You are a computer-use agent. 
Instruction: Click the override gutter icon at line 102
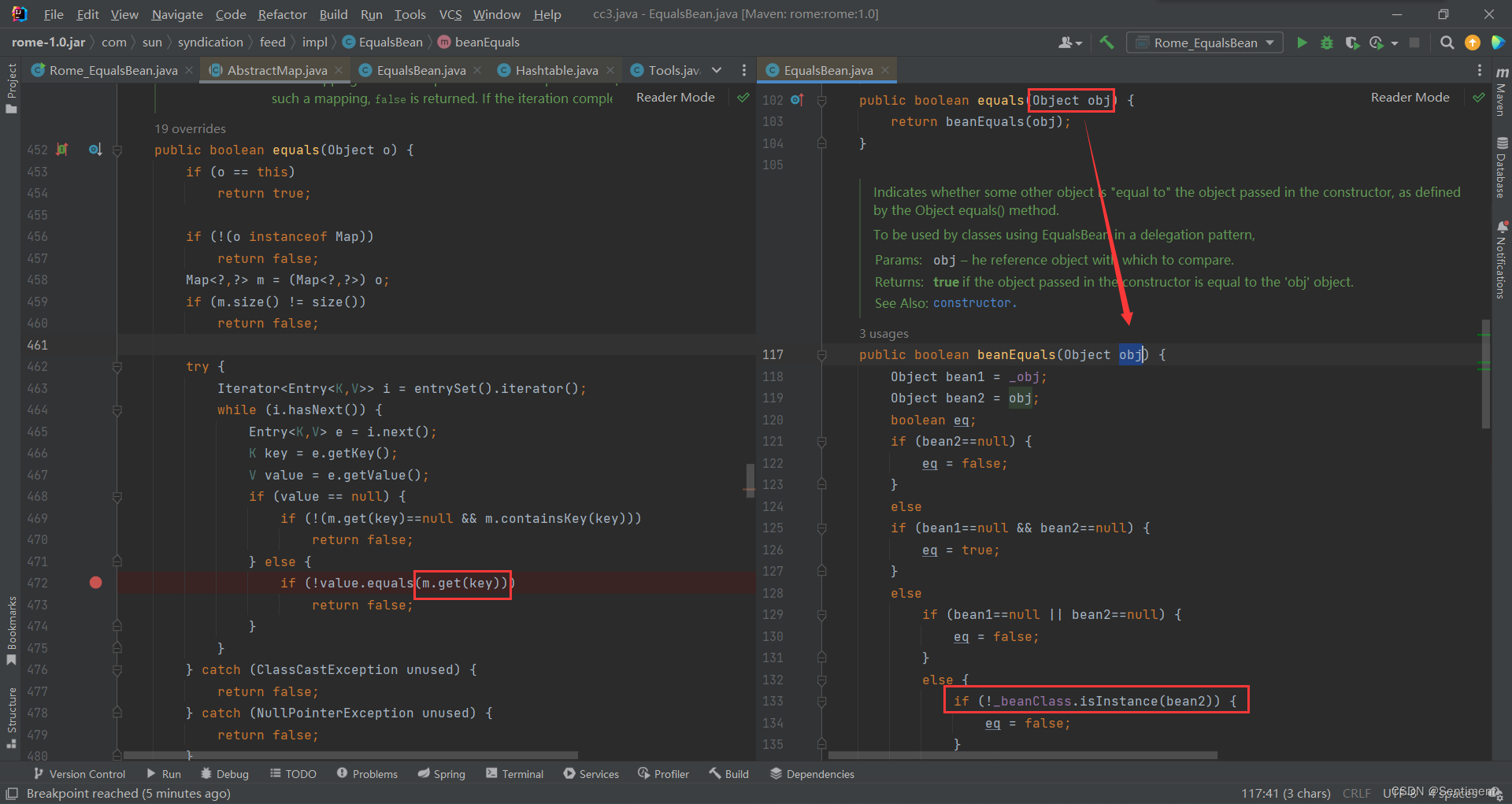797,100
